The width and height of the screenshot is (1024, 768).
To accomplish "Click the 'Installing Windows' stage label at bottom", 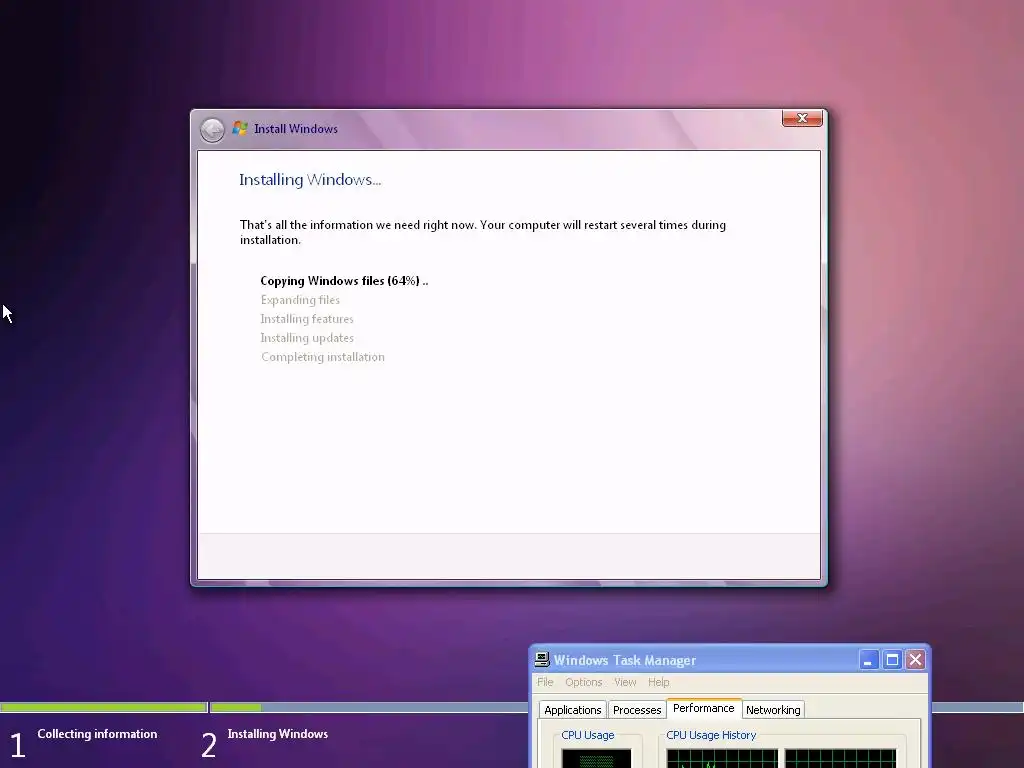I will click(278, 733).
